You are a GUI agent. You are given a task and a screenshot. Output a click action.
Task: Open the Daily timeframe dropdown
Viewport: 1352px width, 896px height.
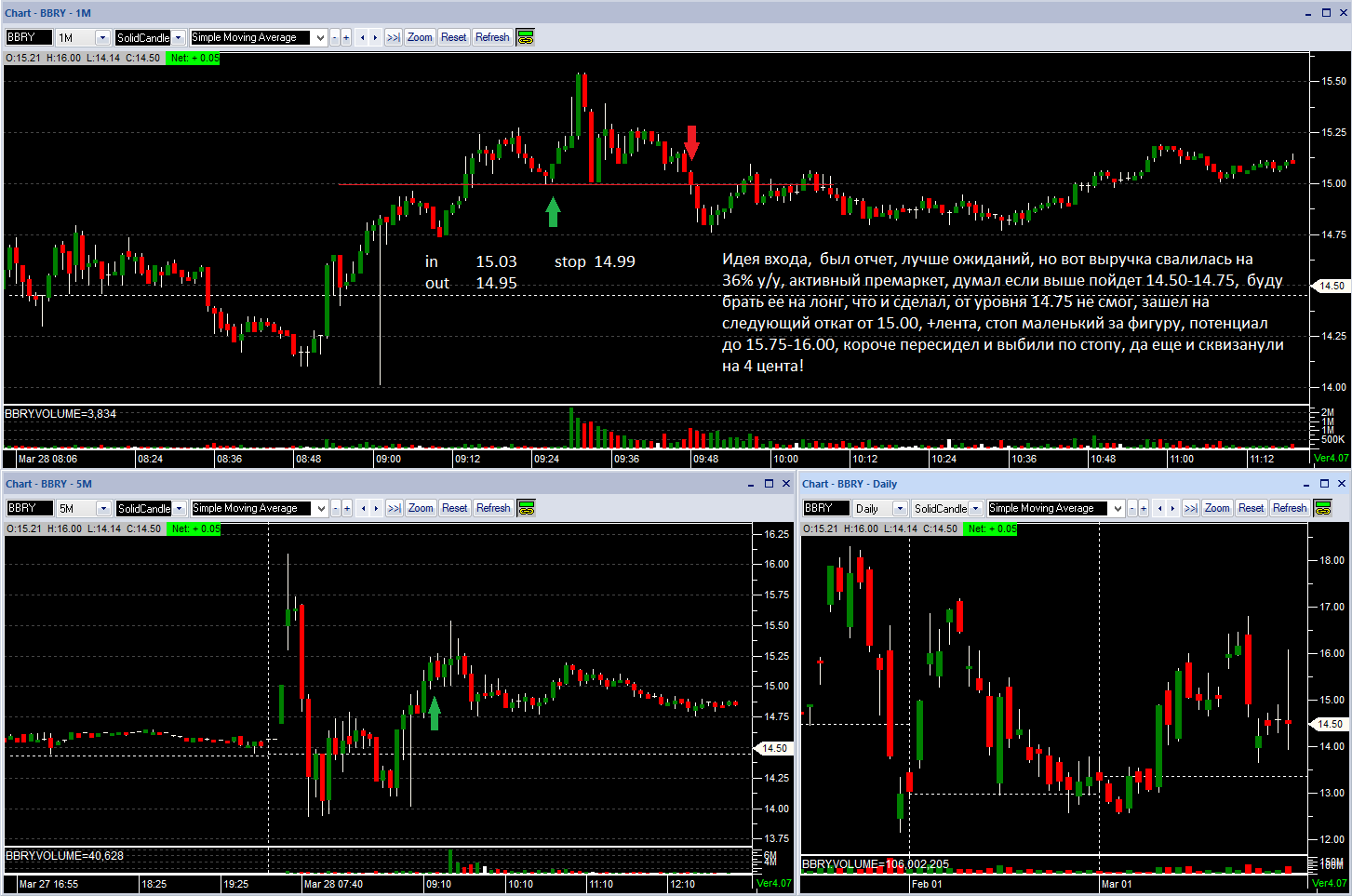(900, 509)
